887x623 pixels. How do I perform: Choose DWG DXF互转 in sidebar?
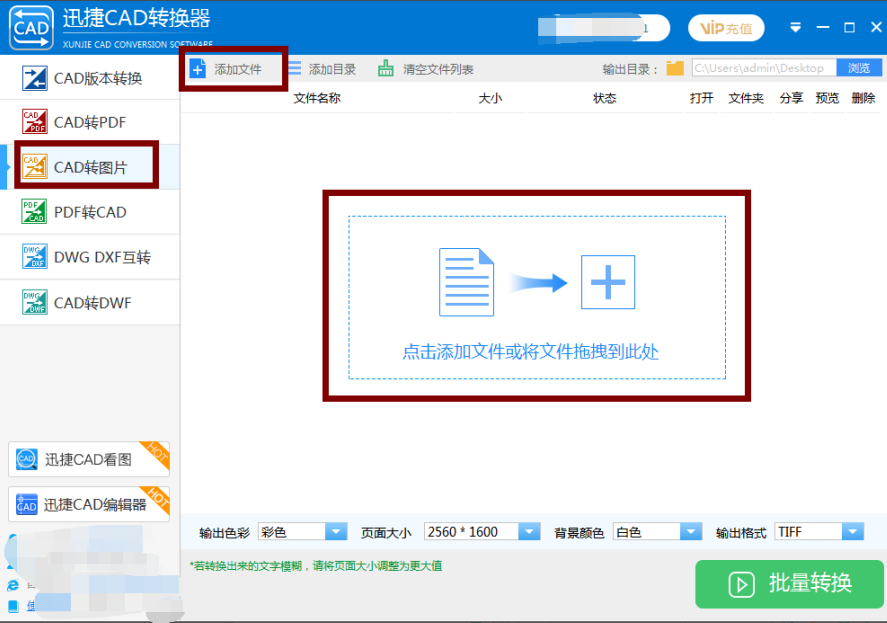tap(90, 257)
